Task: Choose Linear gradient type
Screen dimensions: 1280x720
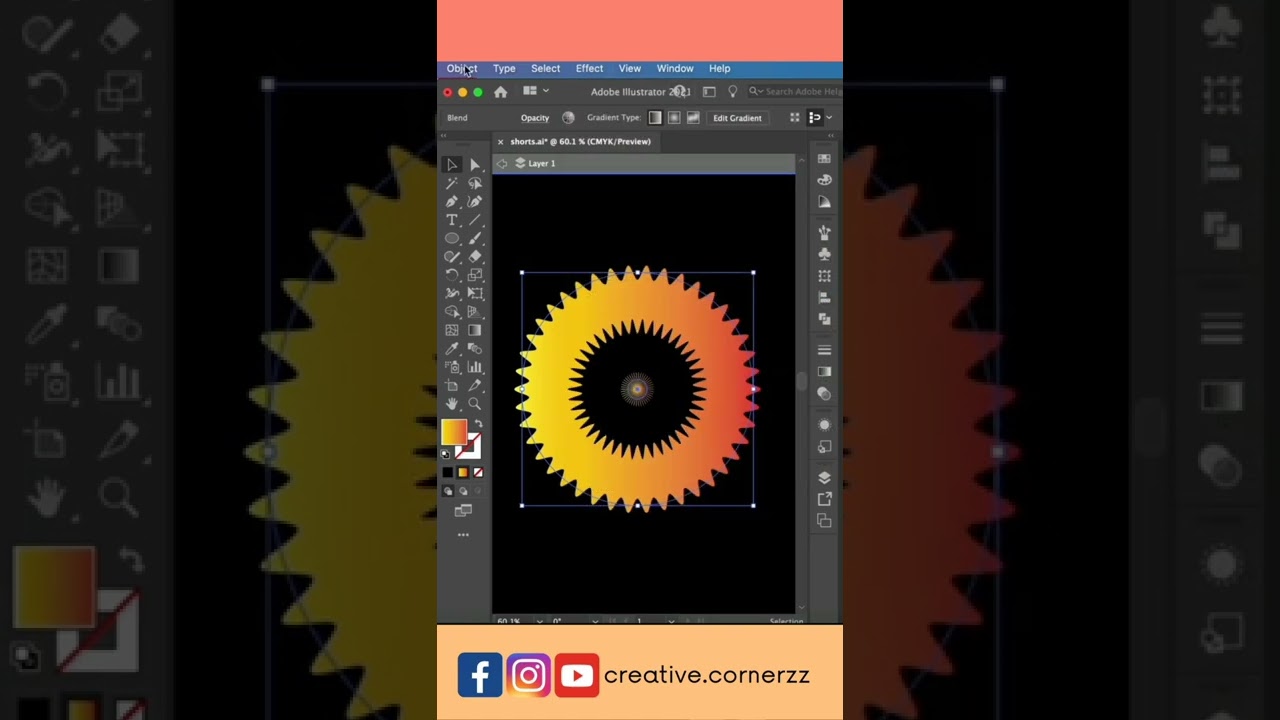Action: 655,117
